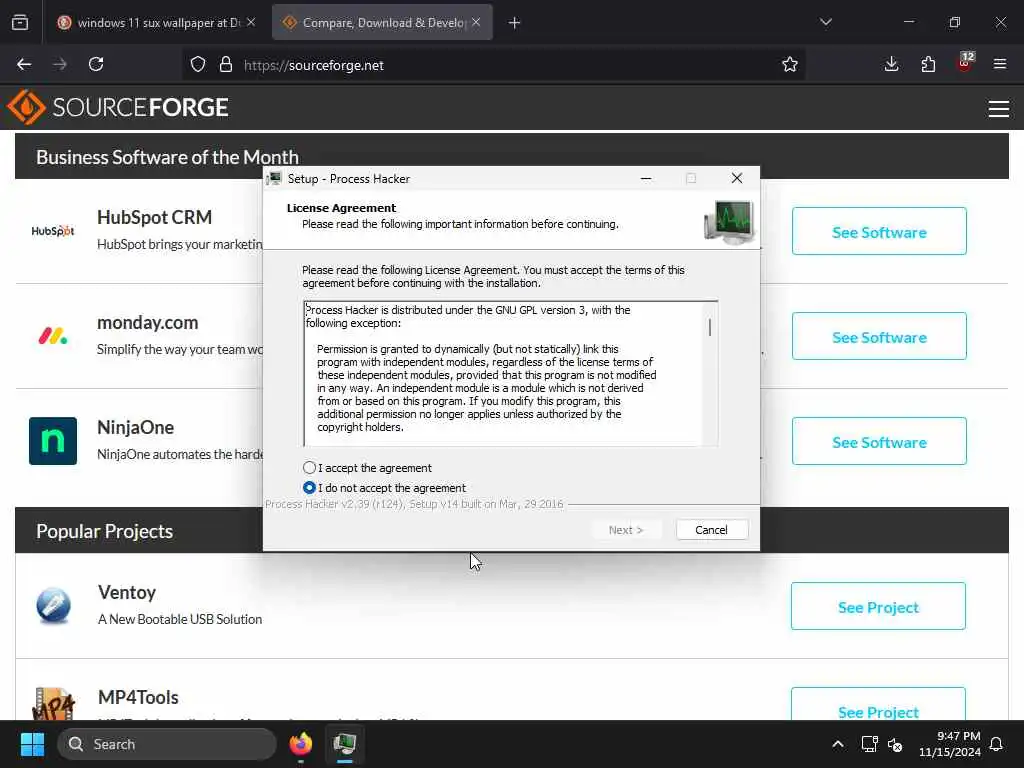This screenshot has width=1024, height=768.
Task: Click the disabled Next button in setup
Action: coord(626,530)
